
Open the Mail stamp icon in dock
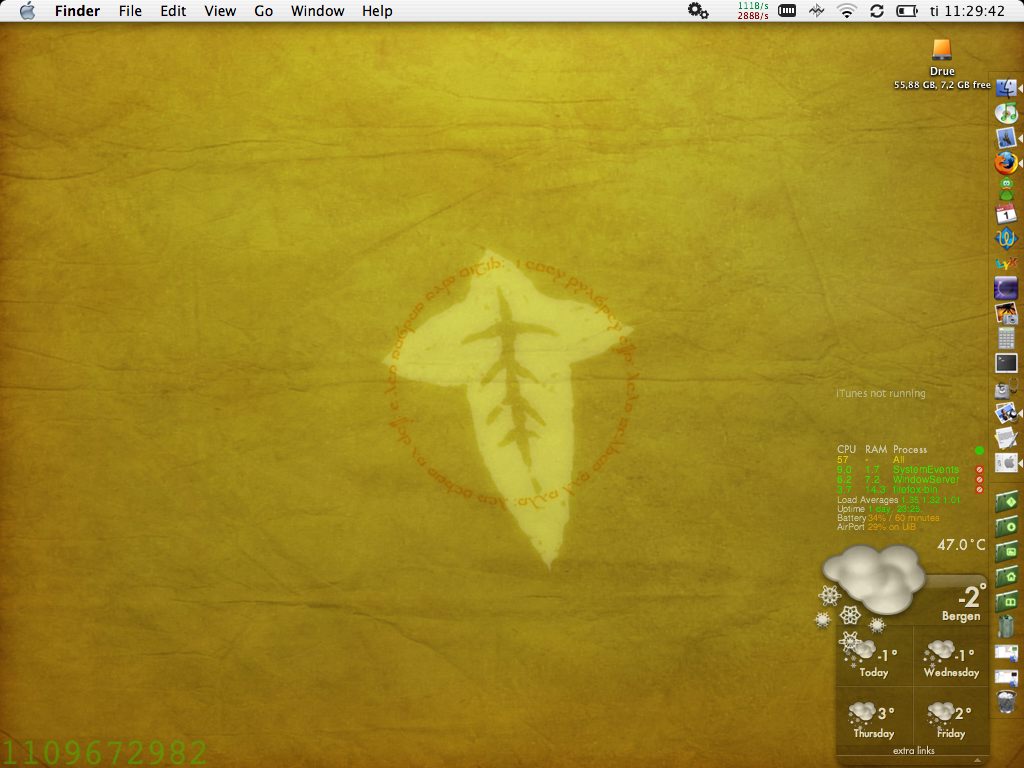(1006, 138)
